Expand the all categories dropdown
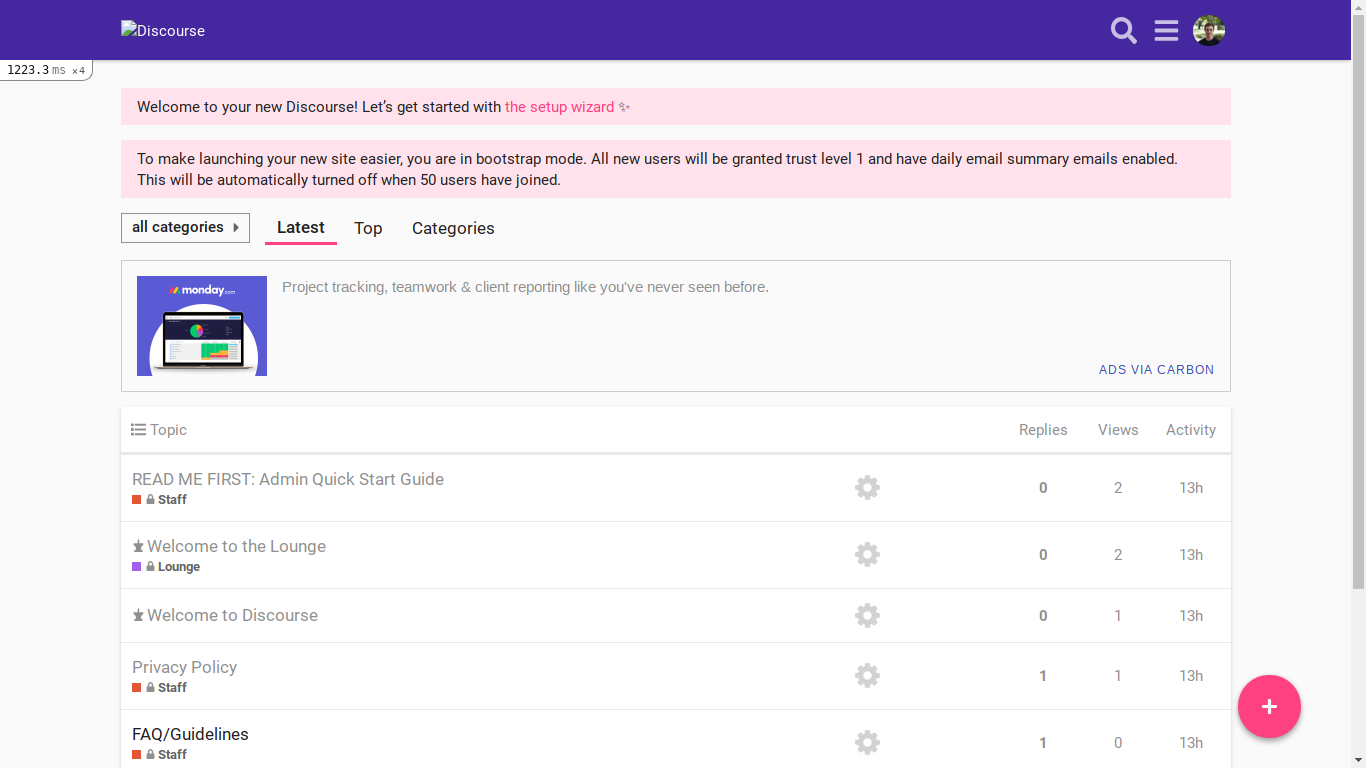This screenshot has width=1366, height=768. point(185,228)
